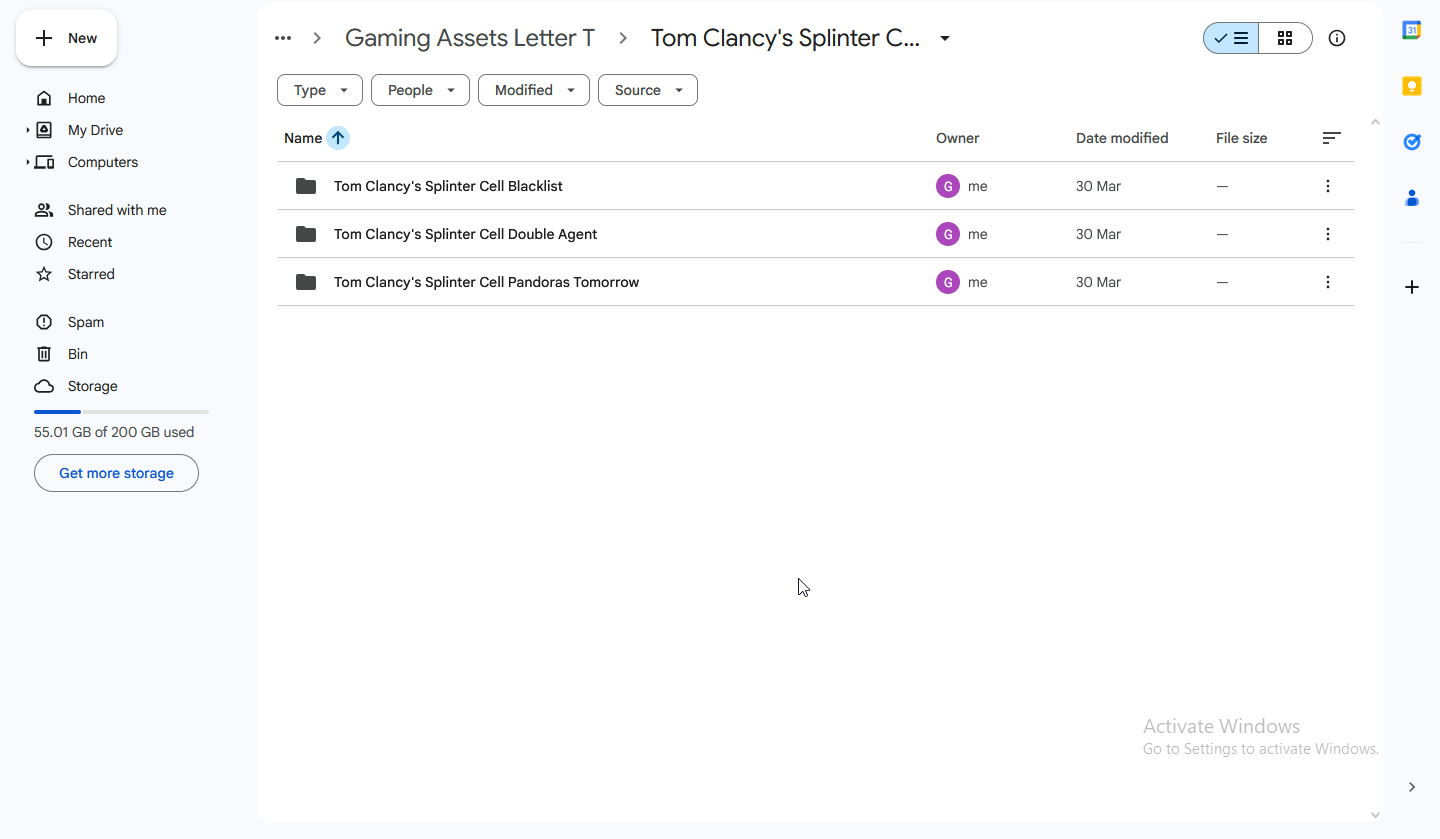Image resolution: width=1440 pixels, height=839 pixels.
Task: Click the folder icon of Splinter Cell Pandoras Tomorrow
Action: [306, 282]
